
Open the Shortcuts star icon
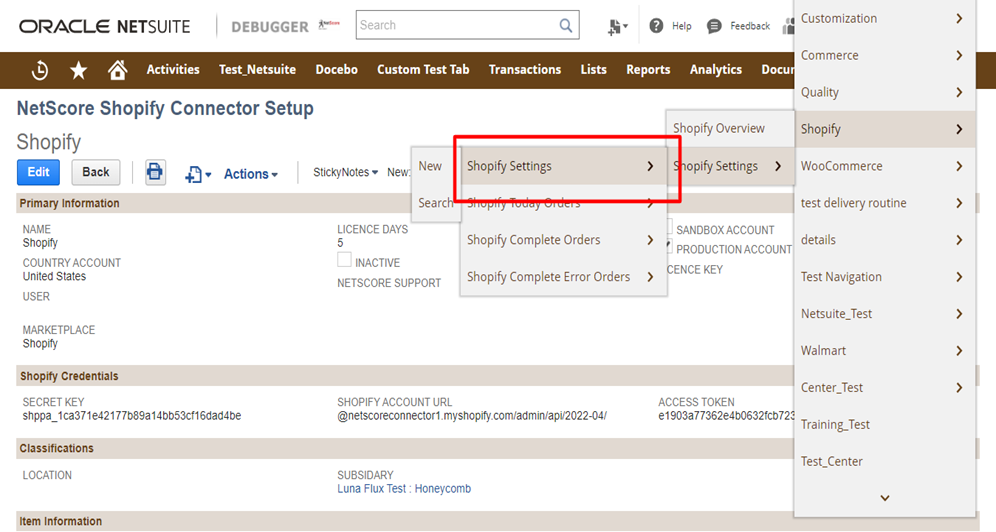(79, 70)
